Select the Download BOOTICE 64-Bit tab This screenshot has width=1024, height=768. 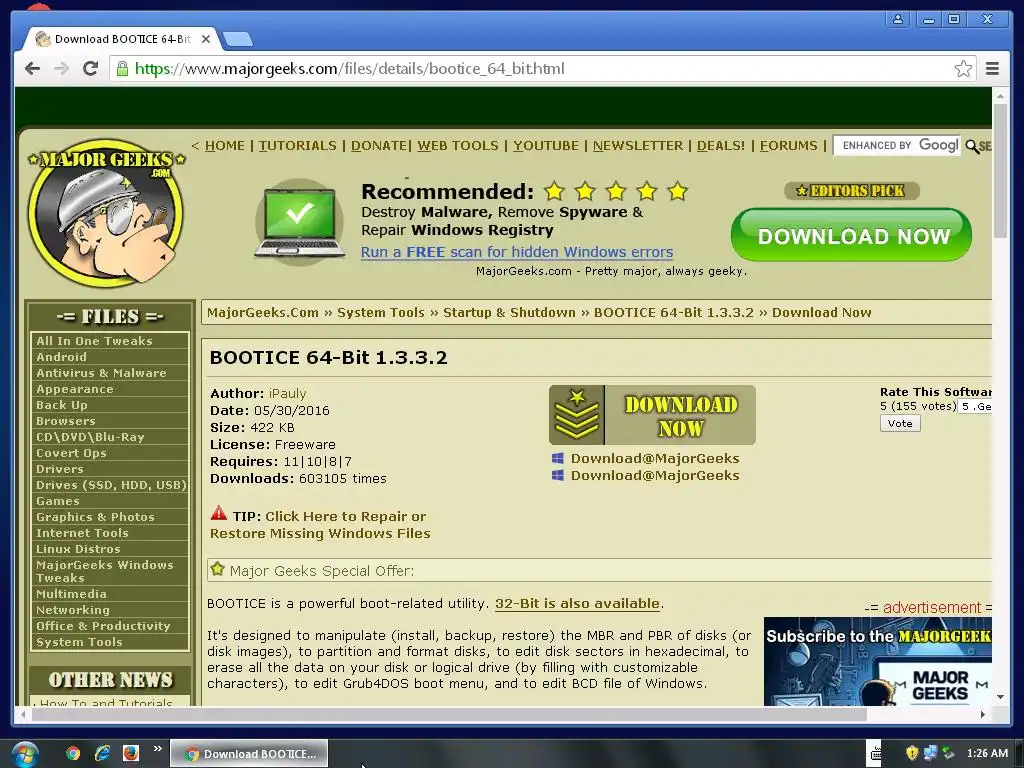pyautogui.click(x=121, y=39)
